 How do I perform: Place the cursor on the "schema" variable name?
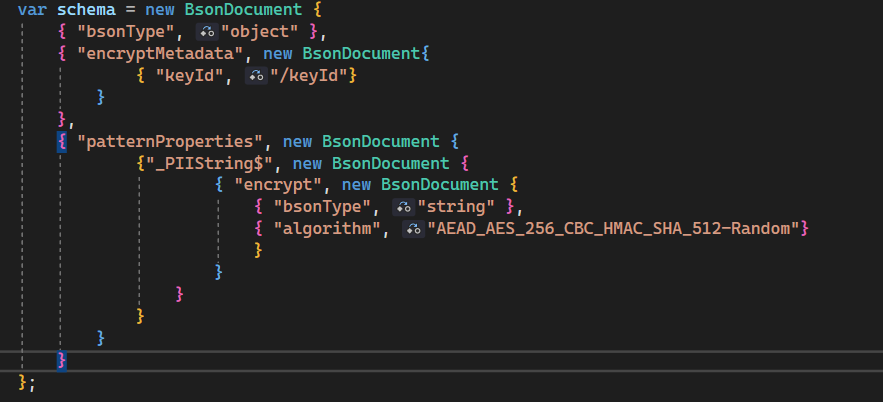pos(84,10)
